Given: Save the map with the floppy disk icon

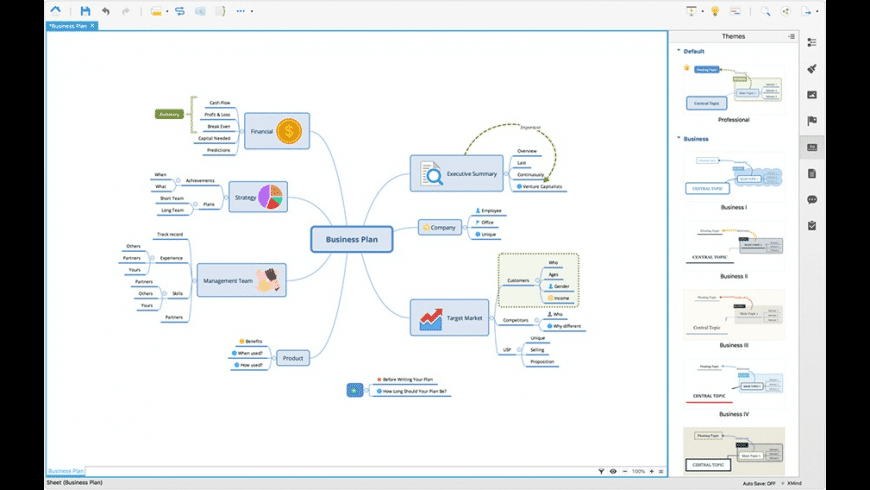Looking at the screenshot, I should pos(85,11).
